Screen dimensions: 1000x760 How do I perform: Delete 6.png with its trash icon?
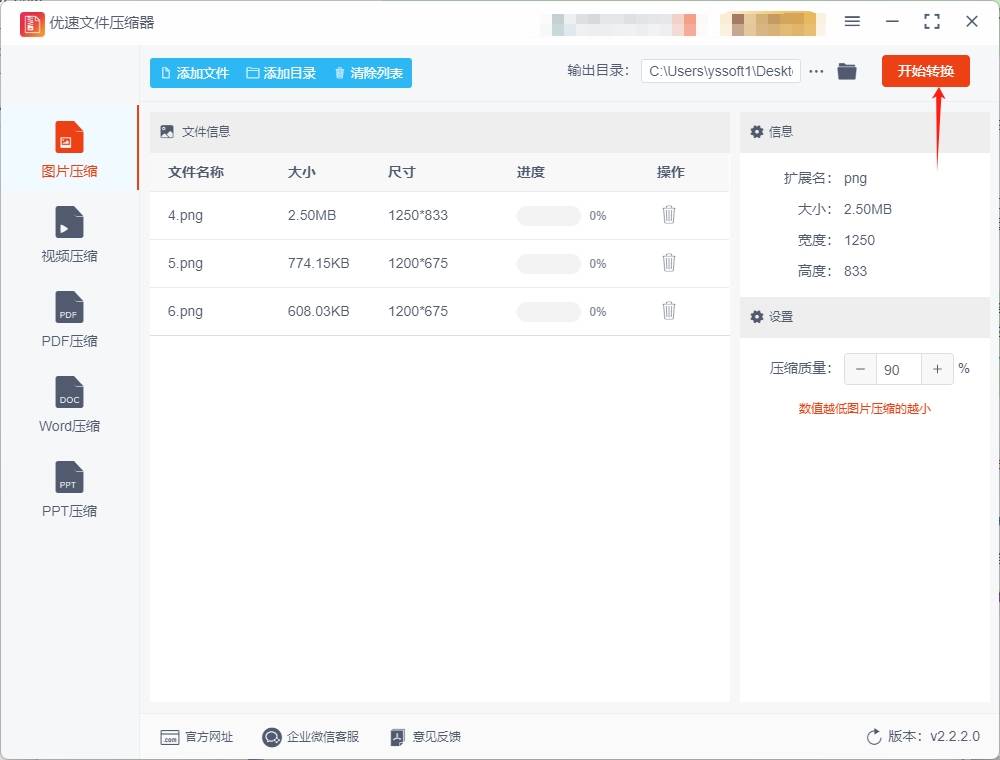click(x=668, y=311)
